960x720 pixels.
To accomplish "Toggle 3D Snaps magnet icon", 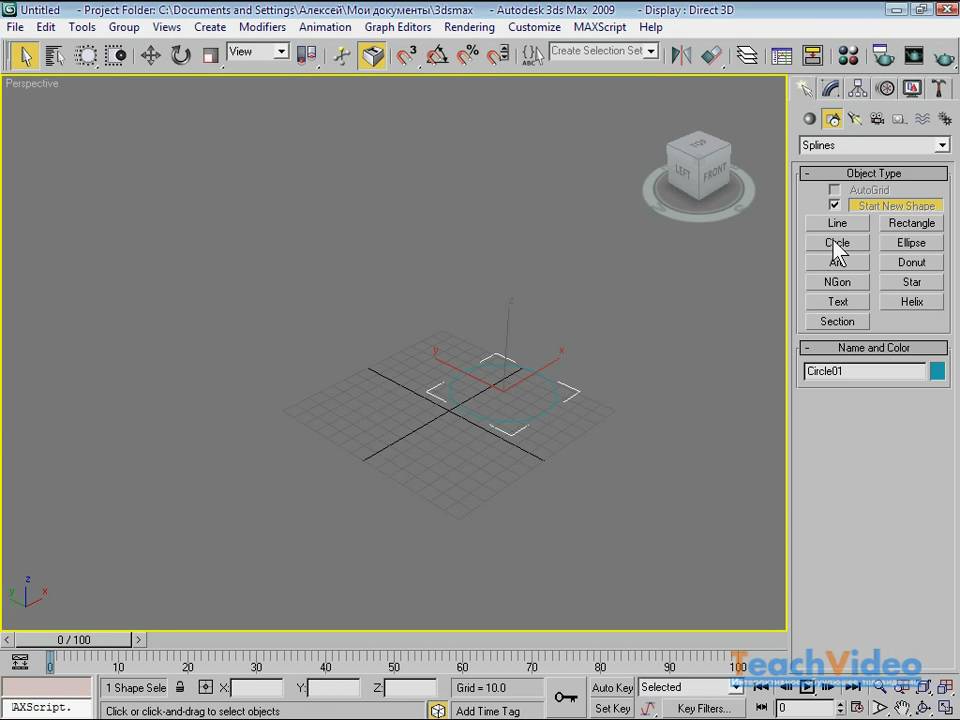I will click(x=406, y=56).
